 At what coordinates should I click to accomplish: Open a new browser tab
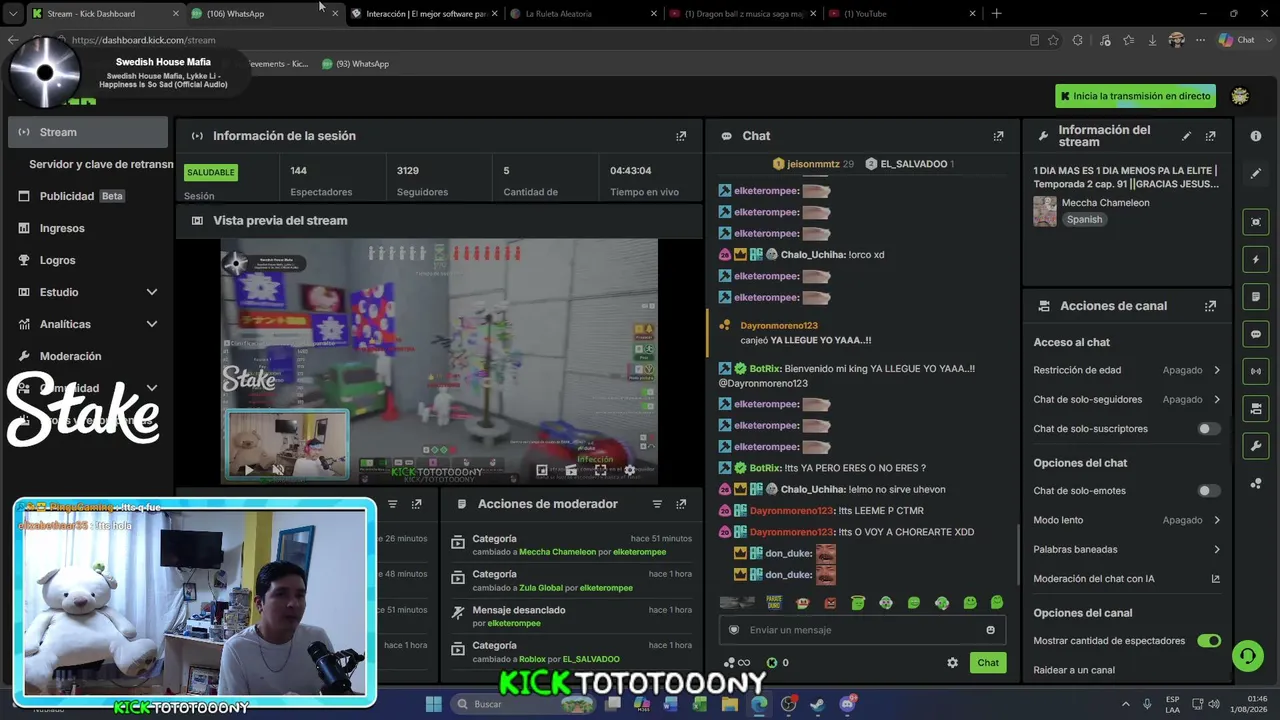pyautogui.click(x=996, y=14)
